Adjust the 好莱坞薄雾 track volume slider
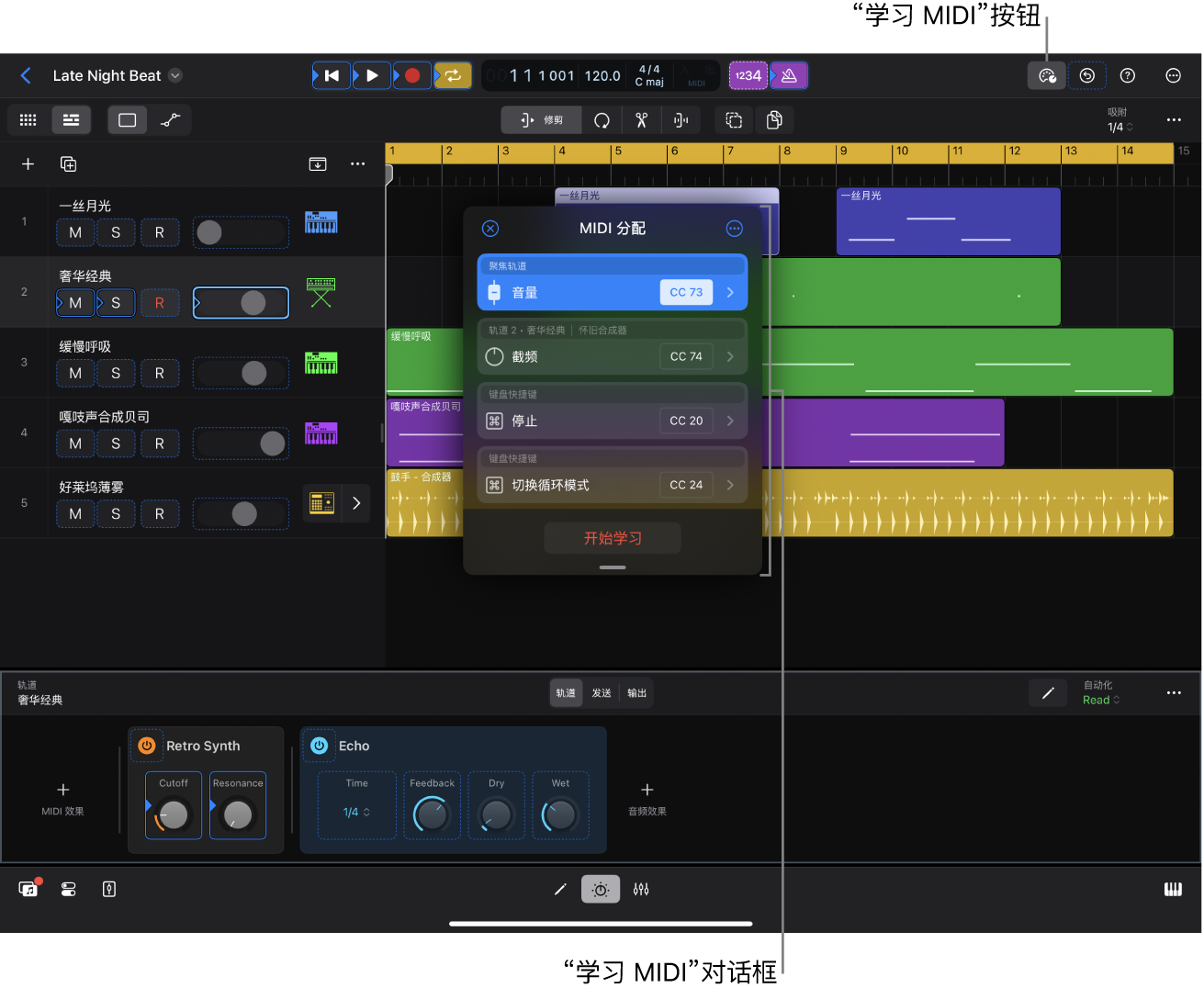1204x988 pixels. click(241, 514)
